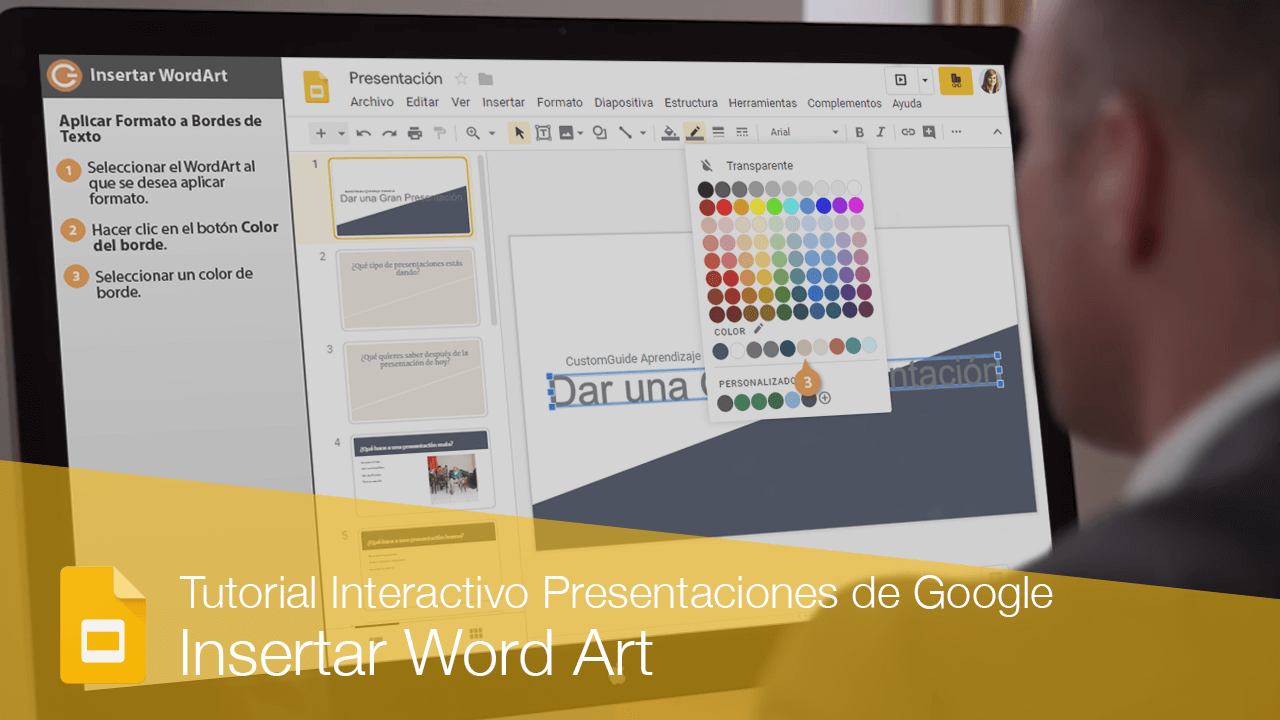
Task: Open the zoom level dropdown arrow
Action: (491, 133)
